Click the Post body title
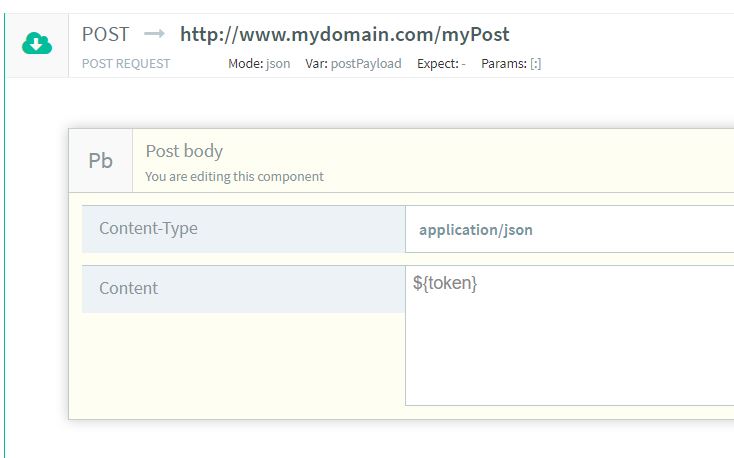This screenshot has width=734, height=458. point(184,151)
